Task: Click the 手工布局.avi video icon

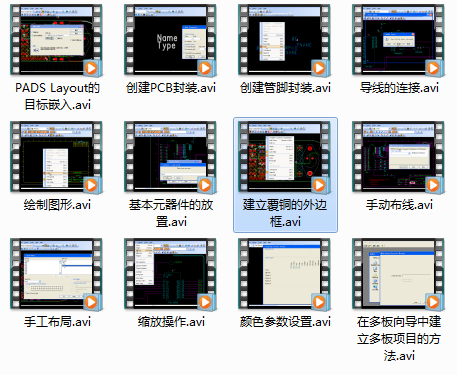Action: point(56,274)
